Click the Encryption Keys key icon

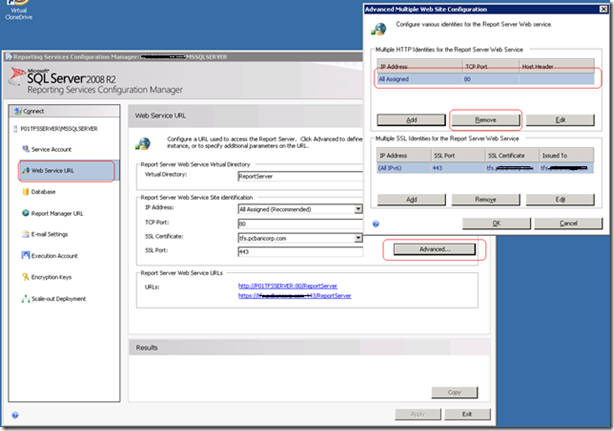(25, 277)
